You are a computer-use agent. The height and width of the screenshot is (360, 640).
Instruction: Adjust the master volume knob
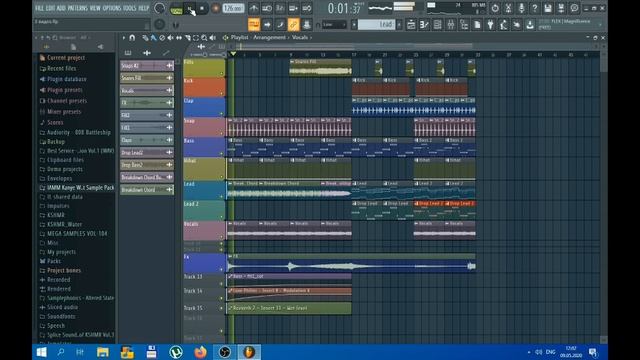[x=160, y=8]
